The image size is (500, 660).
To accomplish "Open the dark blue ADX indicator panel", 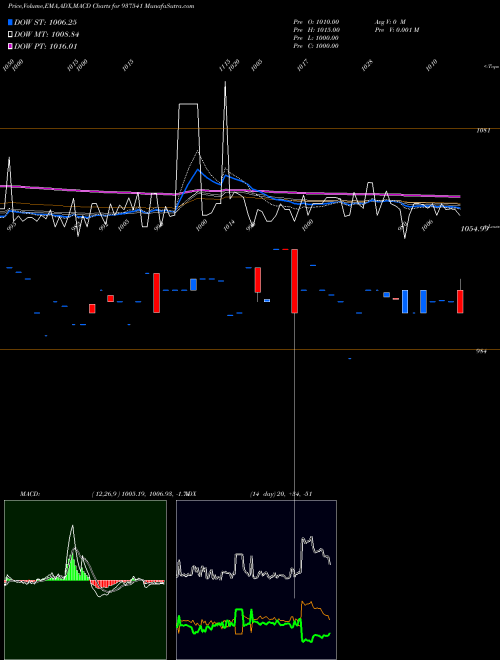I will pos(256,580).
